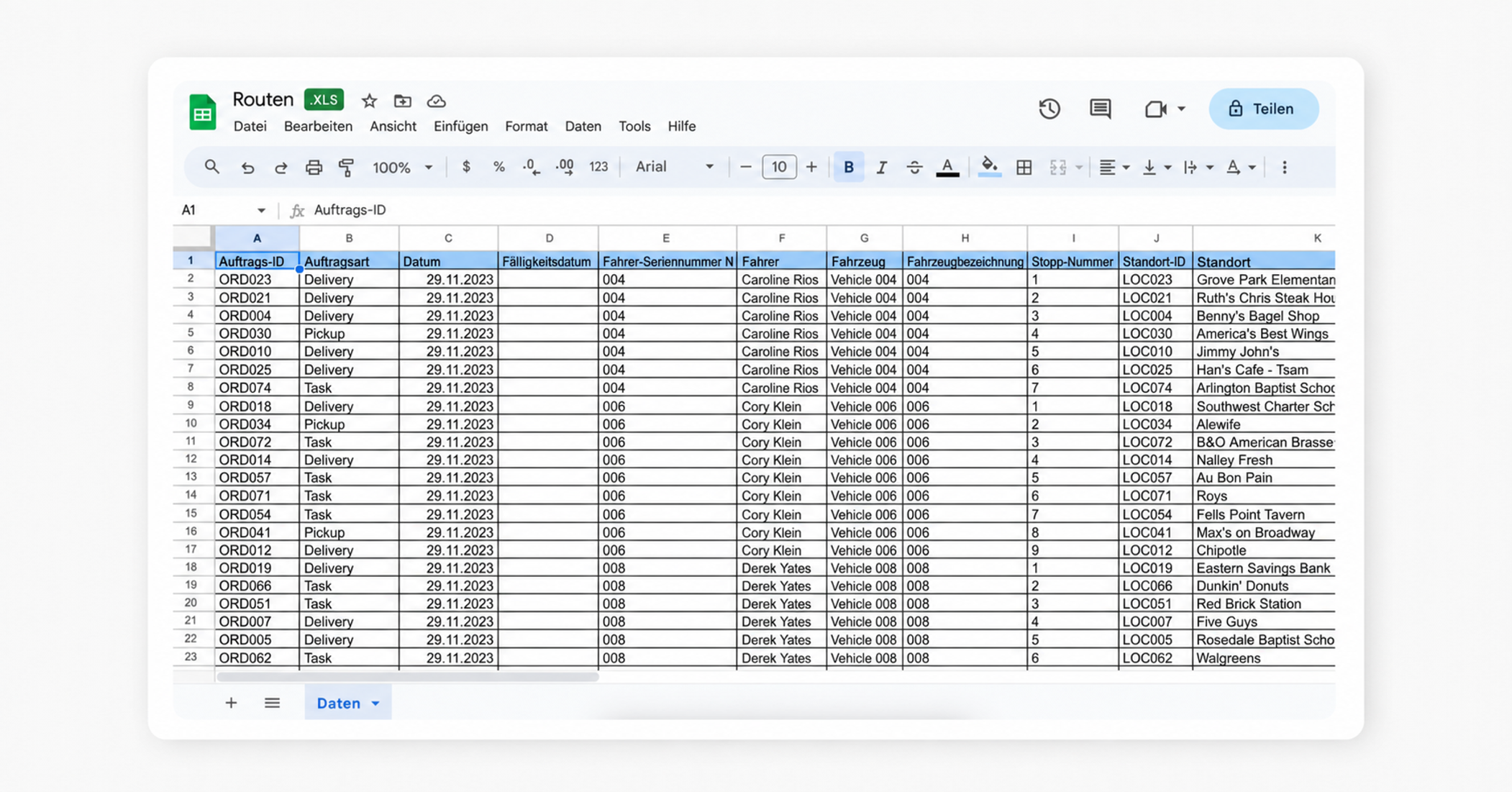Viewport: 1512px width, 792px height.
Task: Decrease decimal places
Action: coord(531,167)
